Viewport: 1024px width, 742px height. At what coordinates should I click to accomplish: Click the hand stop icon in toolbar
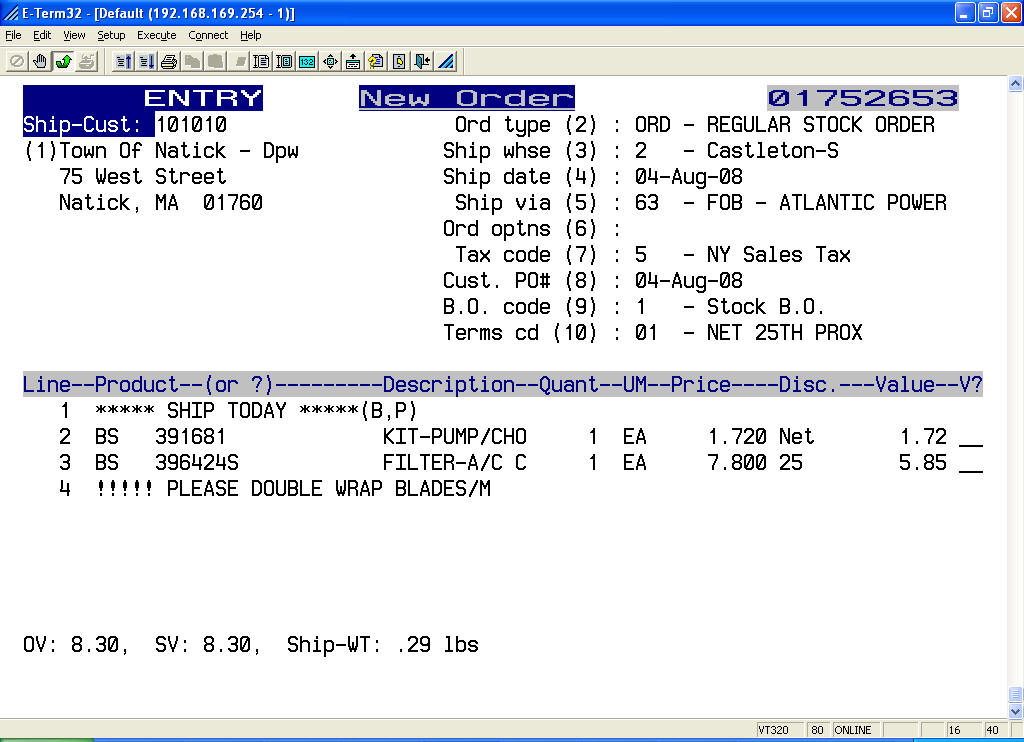[40, 61]
